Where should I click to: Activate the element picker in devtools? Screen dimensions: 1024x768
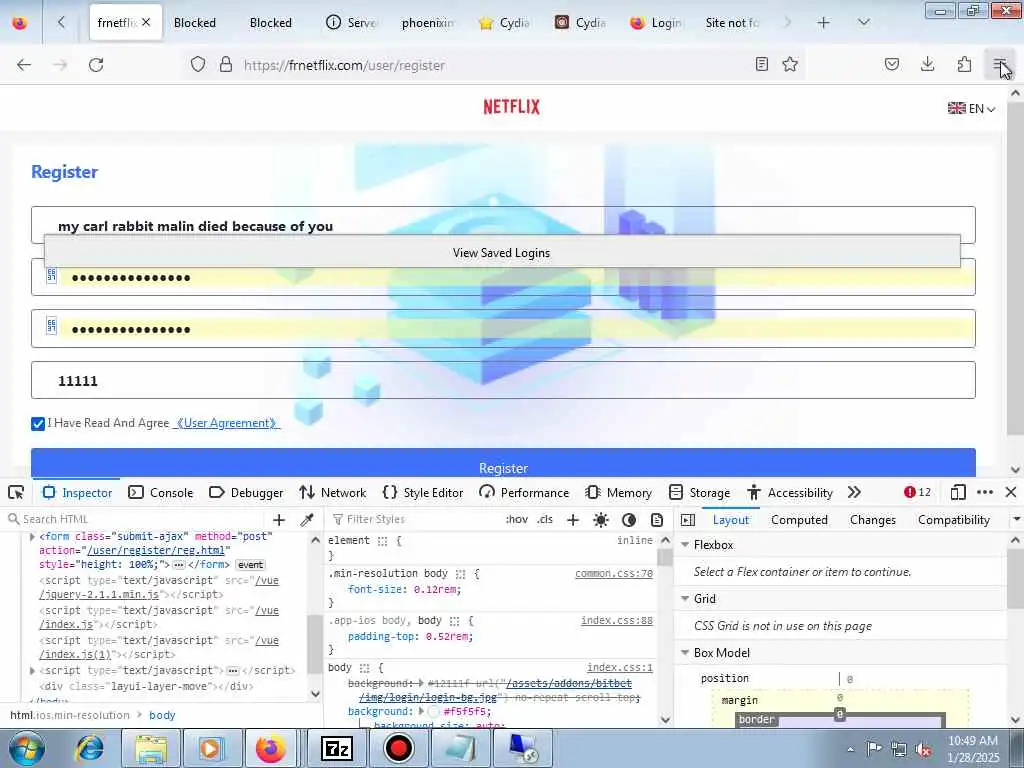point(16,492)
